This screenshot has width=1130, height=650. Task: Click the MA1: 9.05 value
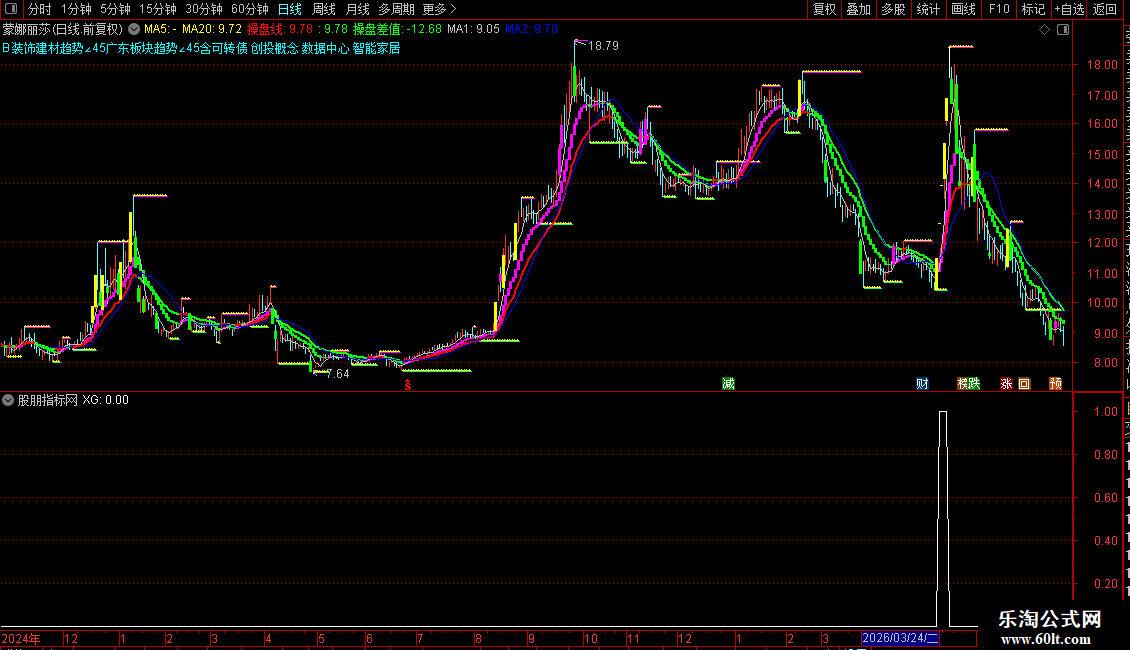pyautogui.click(x=473, y=29)
